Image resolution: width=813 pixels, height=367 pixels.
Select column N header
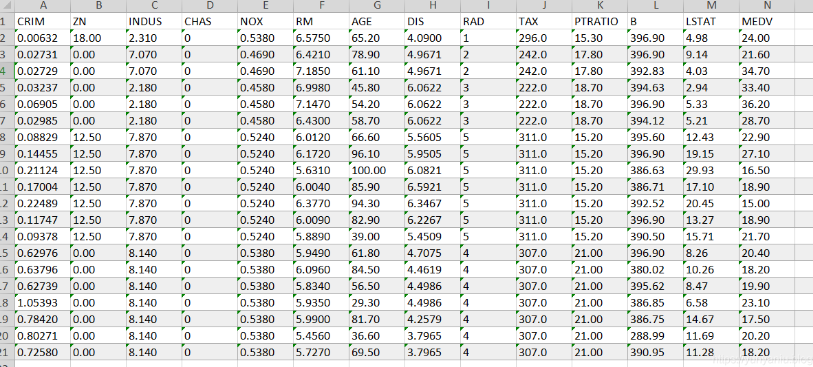coord(767,6)
